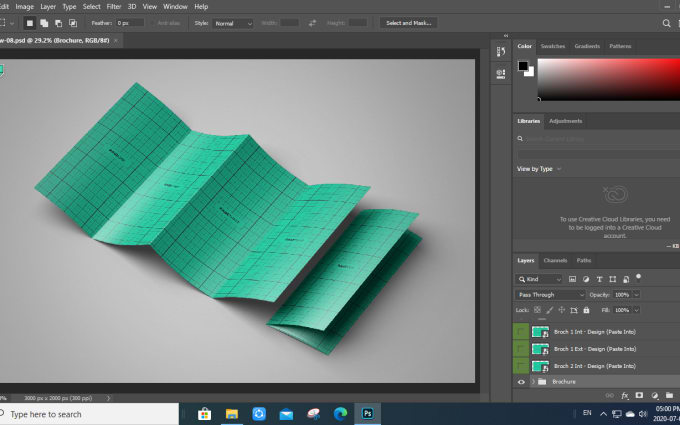Image resolution: width=680 pixels, height=425 pixels.
Task: Filter layers by adjustment layers
Action: click(x=586, y=279)
